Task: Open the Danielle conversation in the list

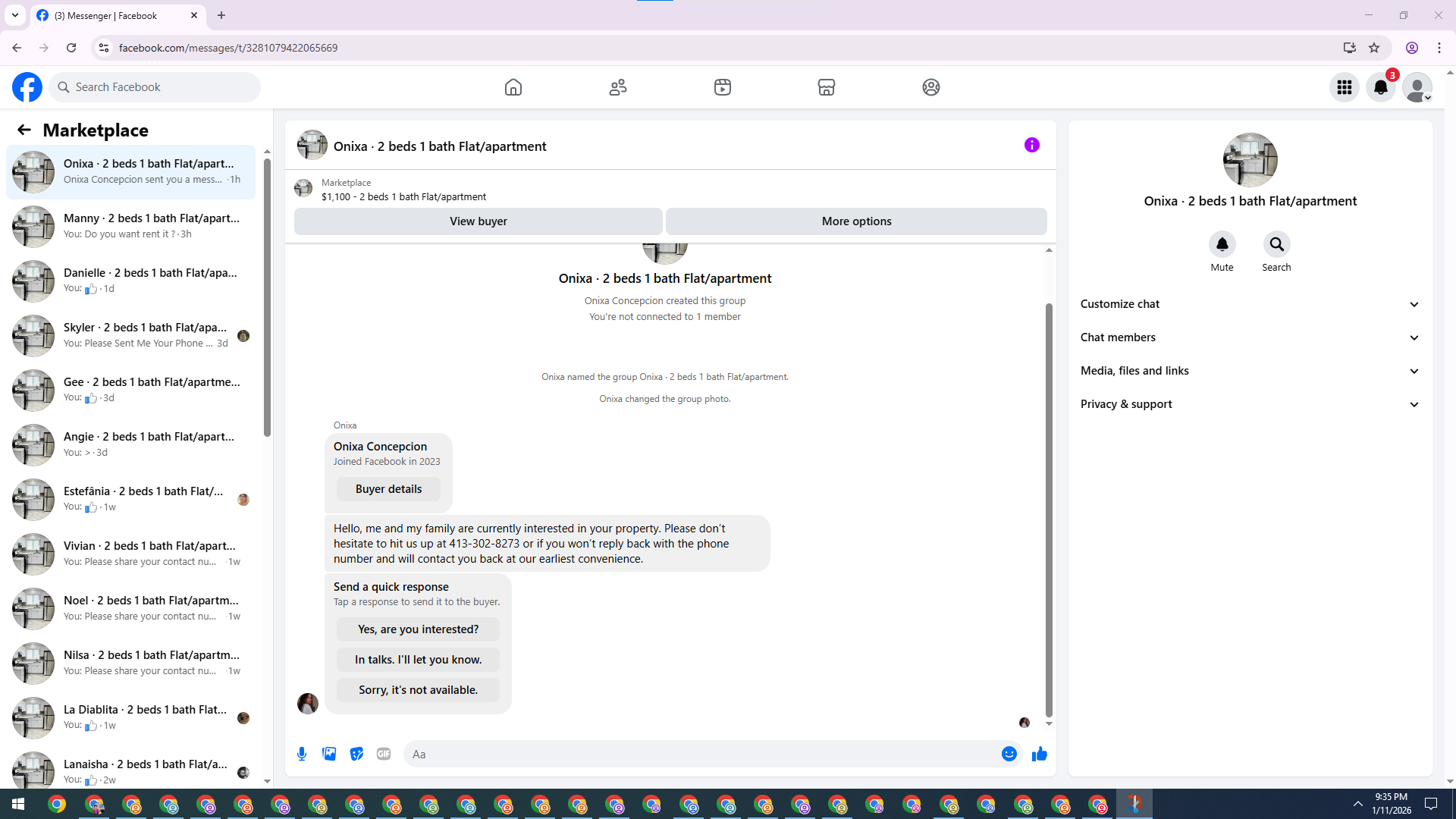Action: click(130, 281)
